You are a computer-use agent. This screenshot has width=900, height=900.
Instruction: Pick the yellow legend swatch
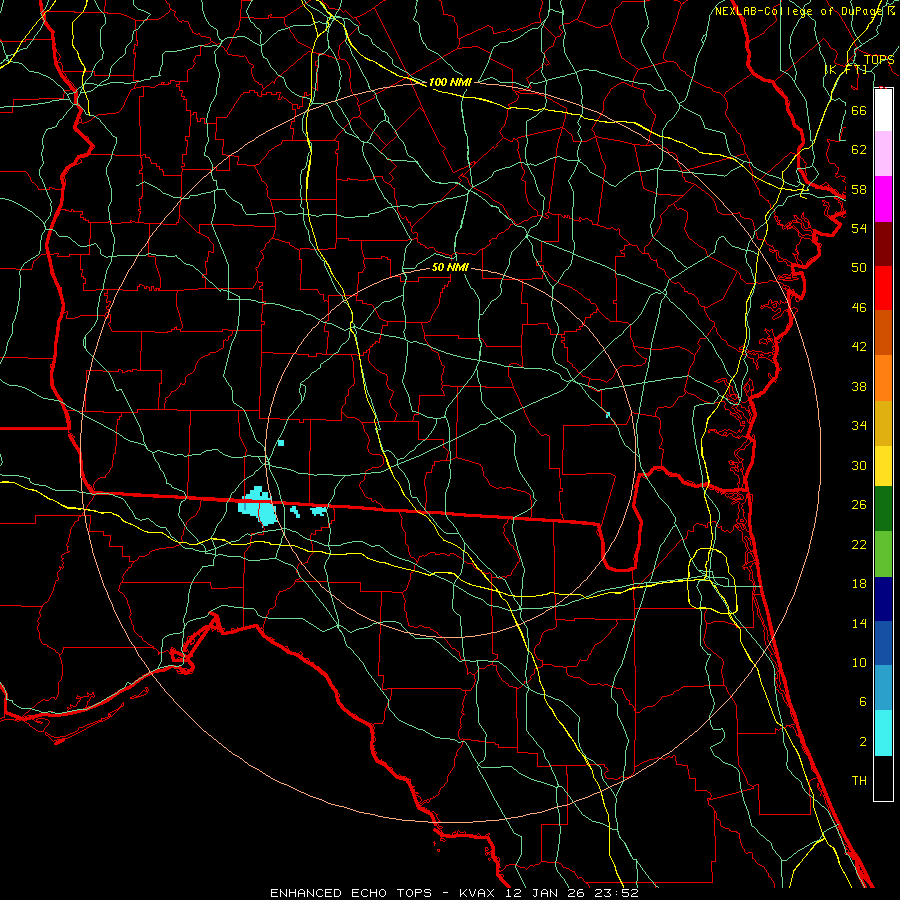883,466
